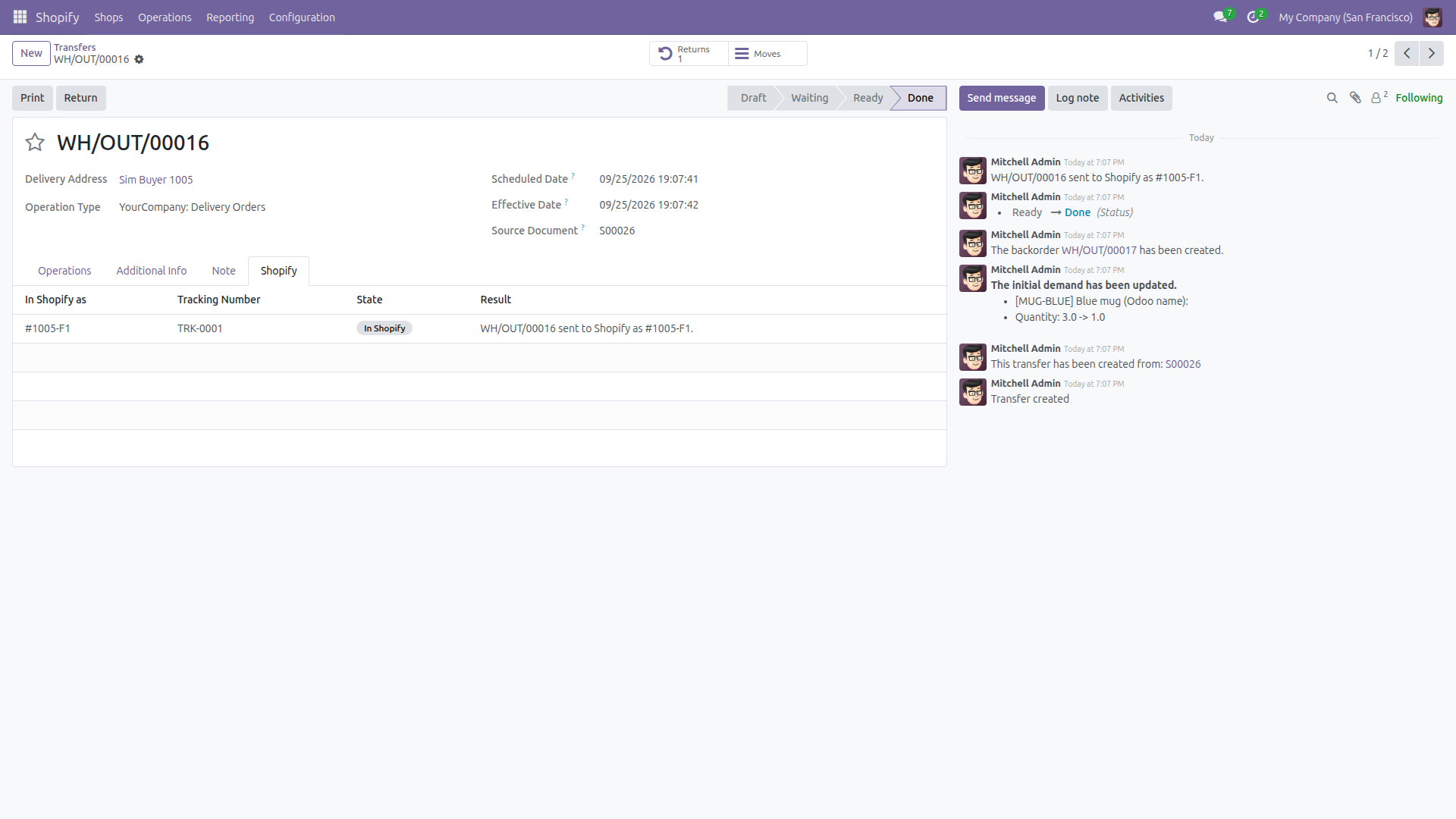Click Scheduled Date value
This screenshot has height=819, width=1456.
click(x=649, y=179)
